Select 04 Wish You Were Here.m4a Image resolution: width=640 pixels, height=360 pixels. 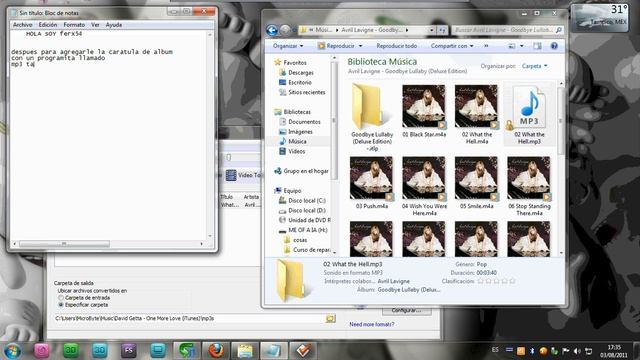[423, 178]
